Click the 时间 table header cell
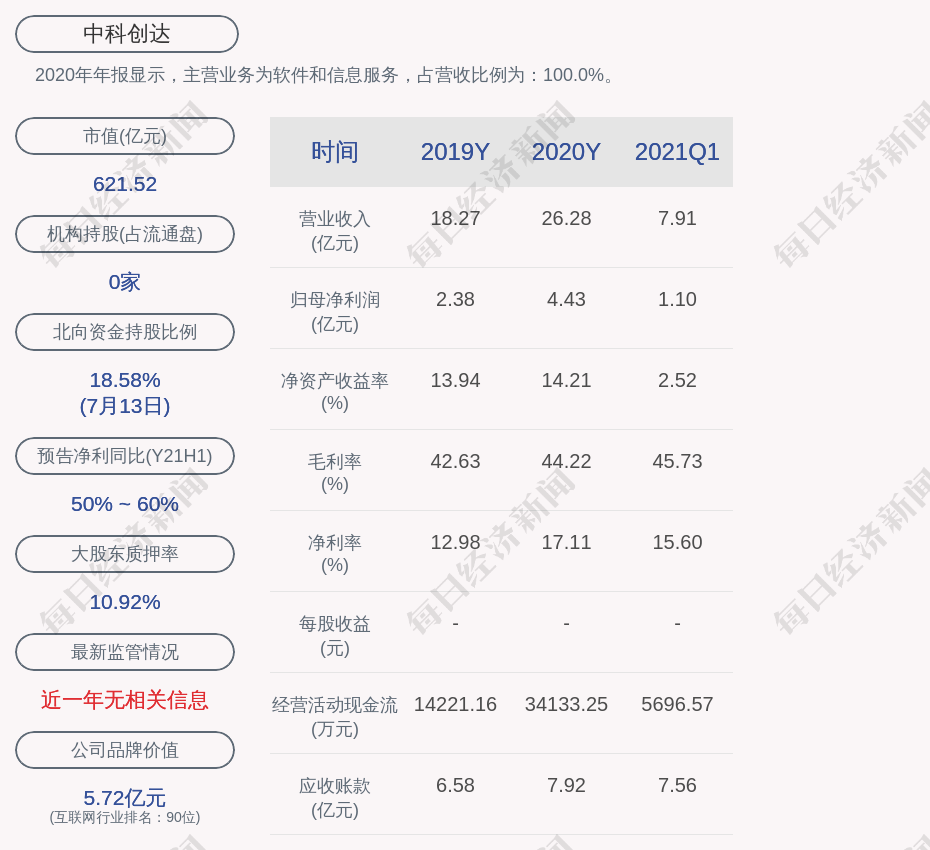 point(335,152)
